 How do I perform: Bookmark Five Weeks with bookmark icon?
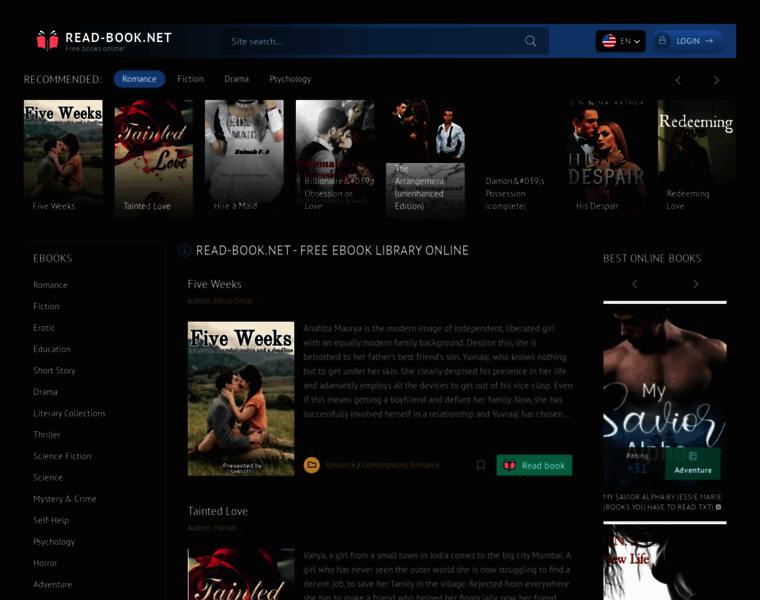(x=481, y=465)
